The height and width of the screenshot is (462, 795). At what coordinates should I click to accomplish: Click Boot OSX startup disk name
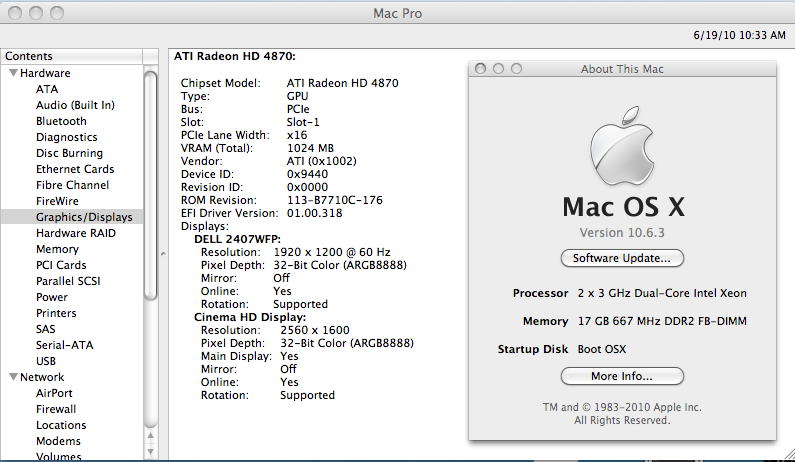point(602,349)
